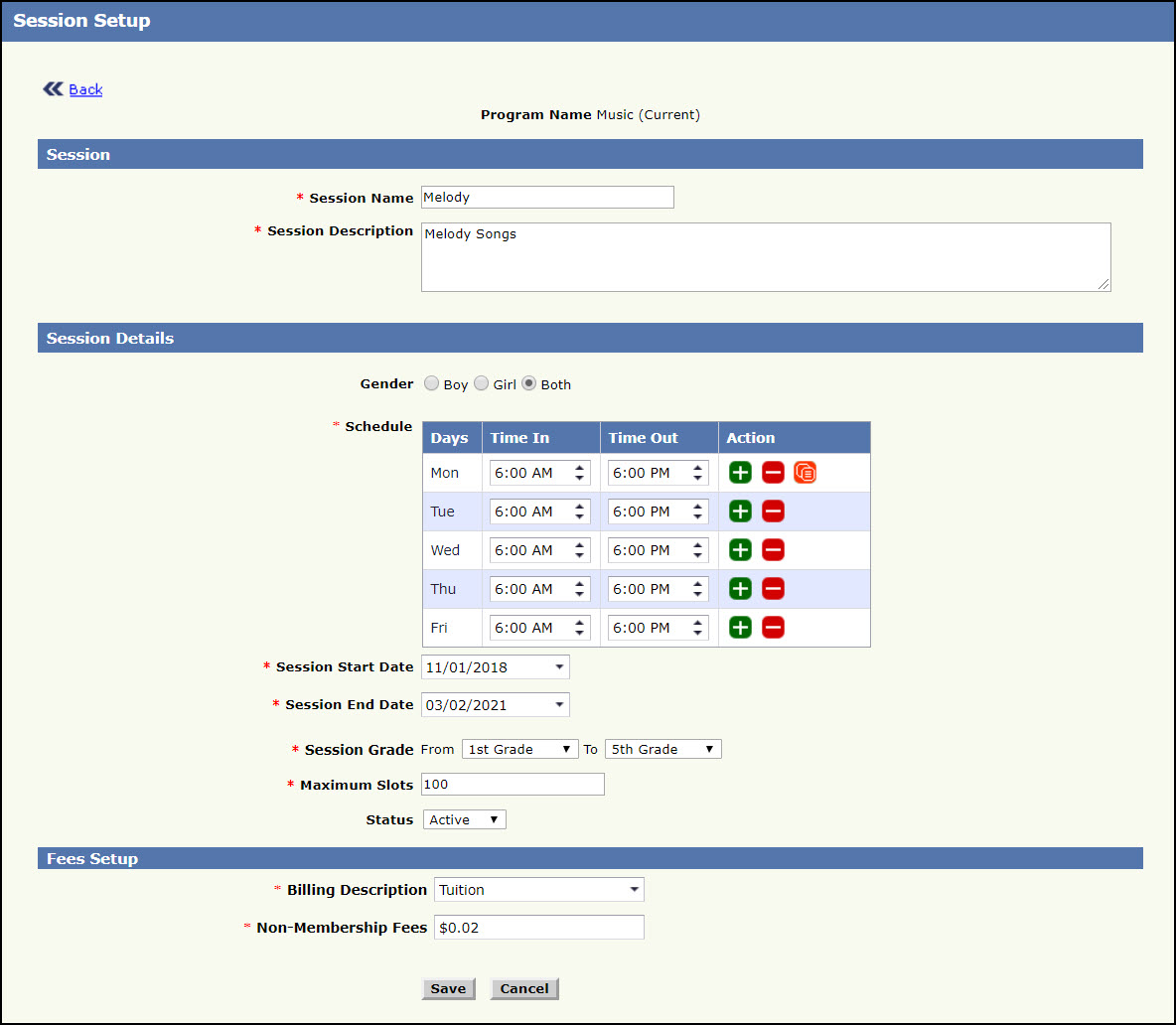Choose the Both gender option
The image size is (1176, 1025).
tap(529, 383)
